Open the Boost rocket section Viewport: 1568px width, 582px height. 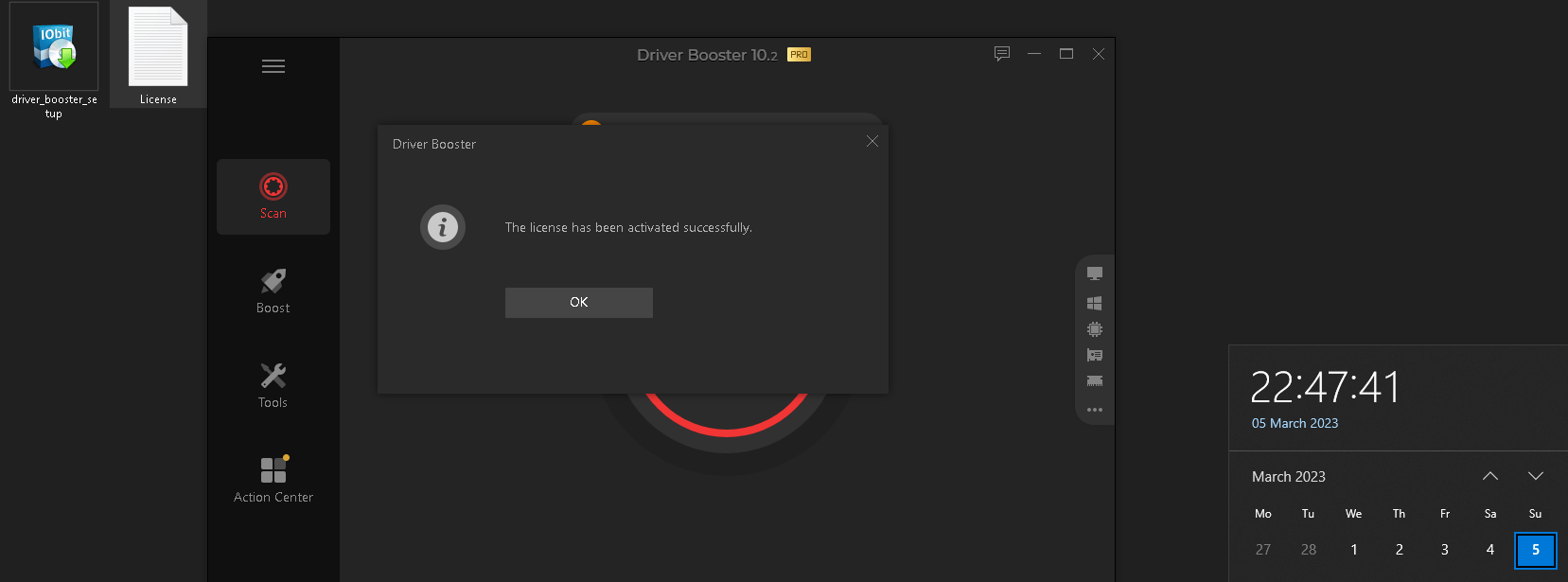pyautogui.click(x=273, y=291)
